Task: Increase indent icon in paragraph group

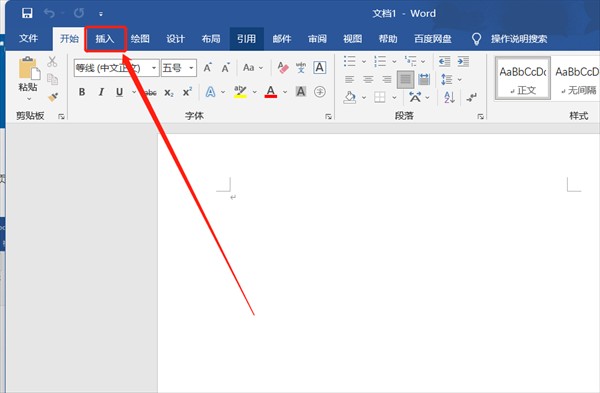Action: pyautogui.click(x=463, y=61)
